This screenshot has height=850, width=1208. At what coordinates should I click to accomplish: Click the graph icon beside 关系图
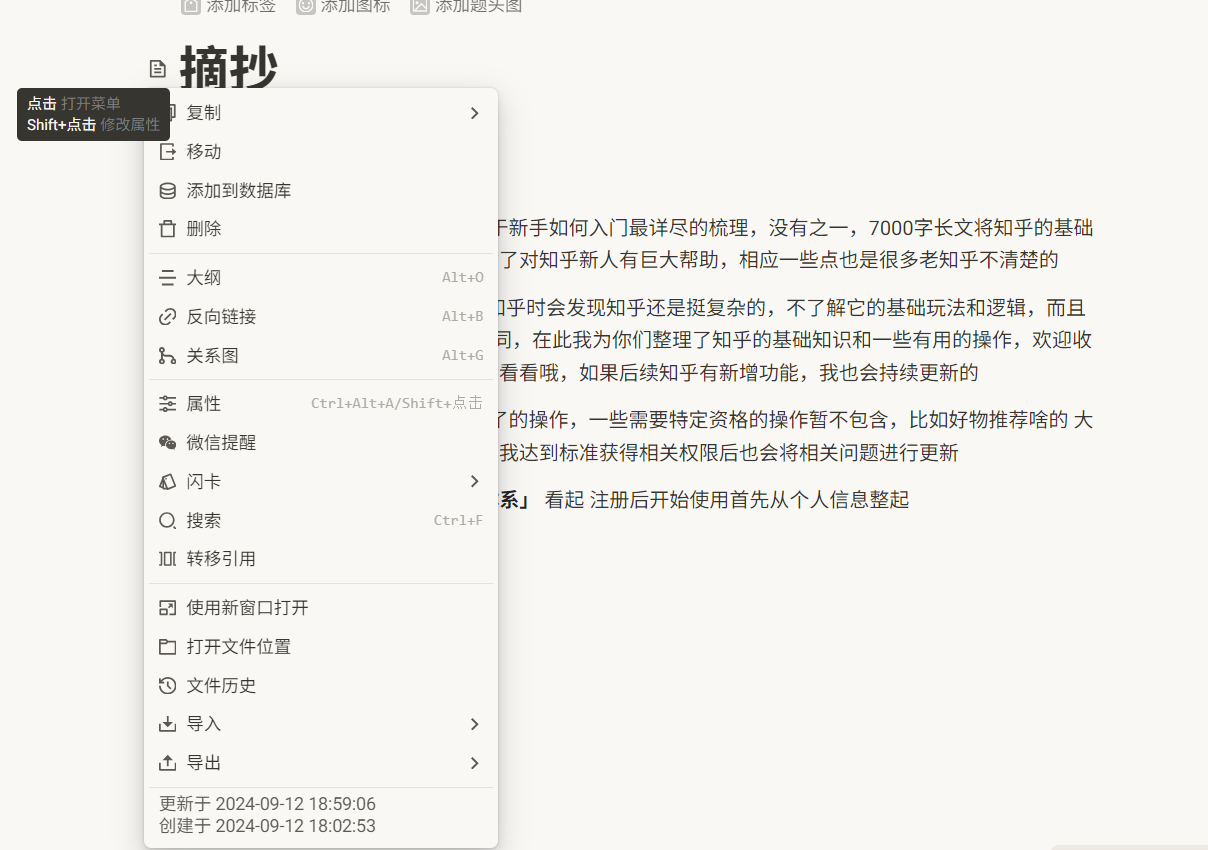tap(166, 355)
